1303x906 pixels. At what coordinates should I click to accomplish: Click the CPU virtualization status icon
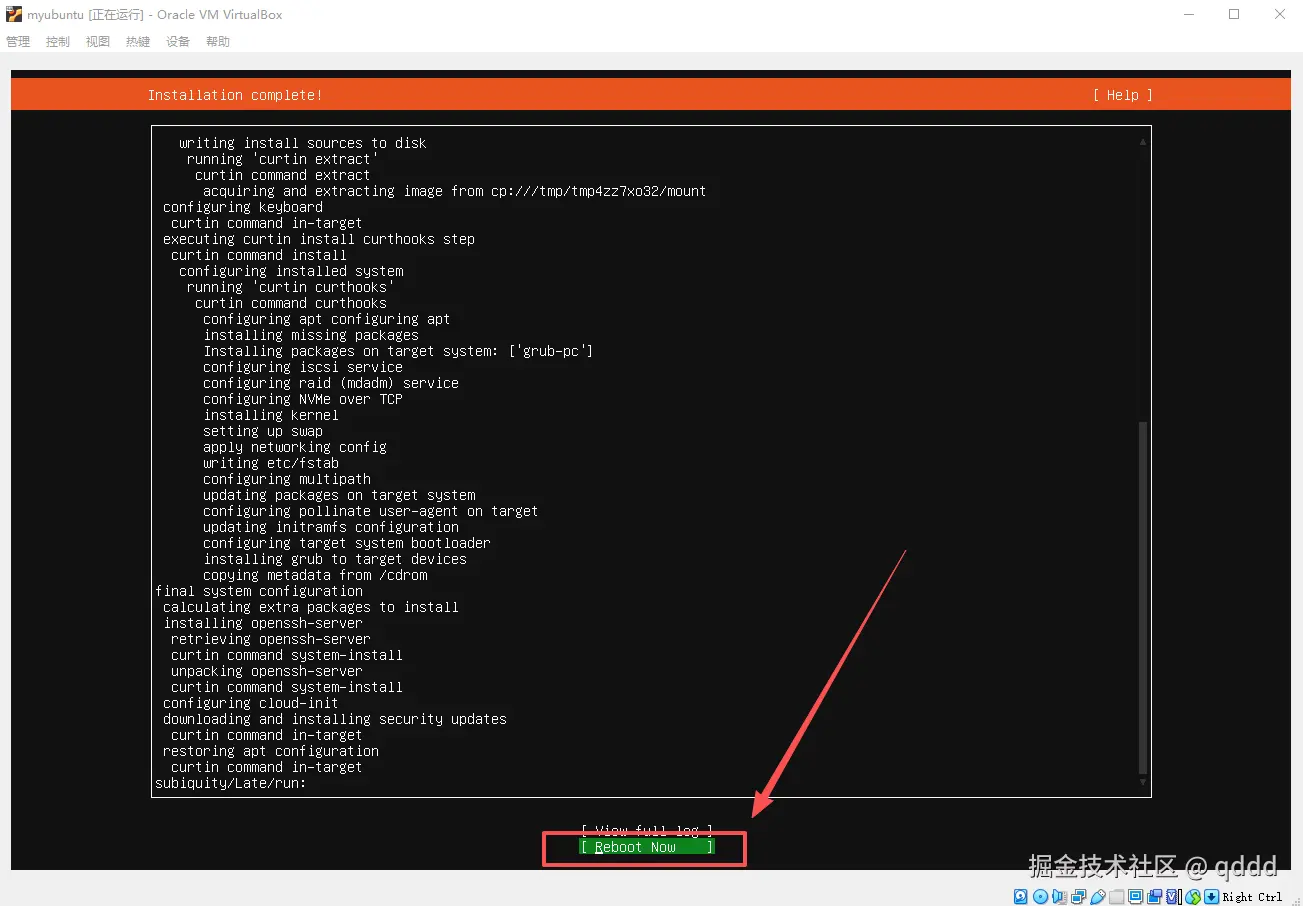click(1173, 897)
